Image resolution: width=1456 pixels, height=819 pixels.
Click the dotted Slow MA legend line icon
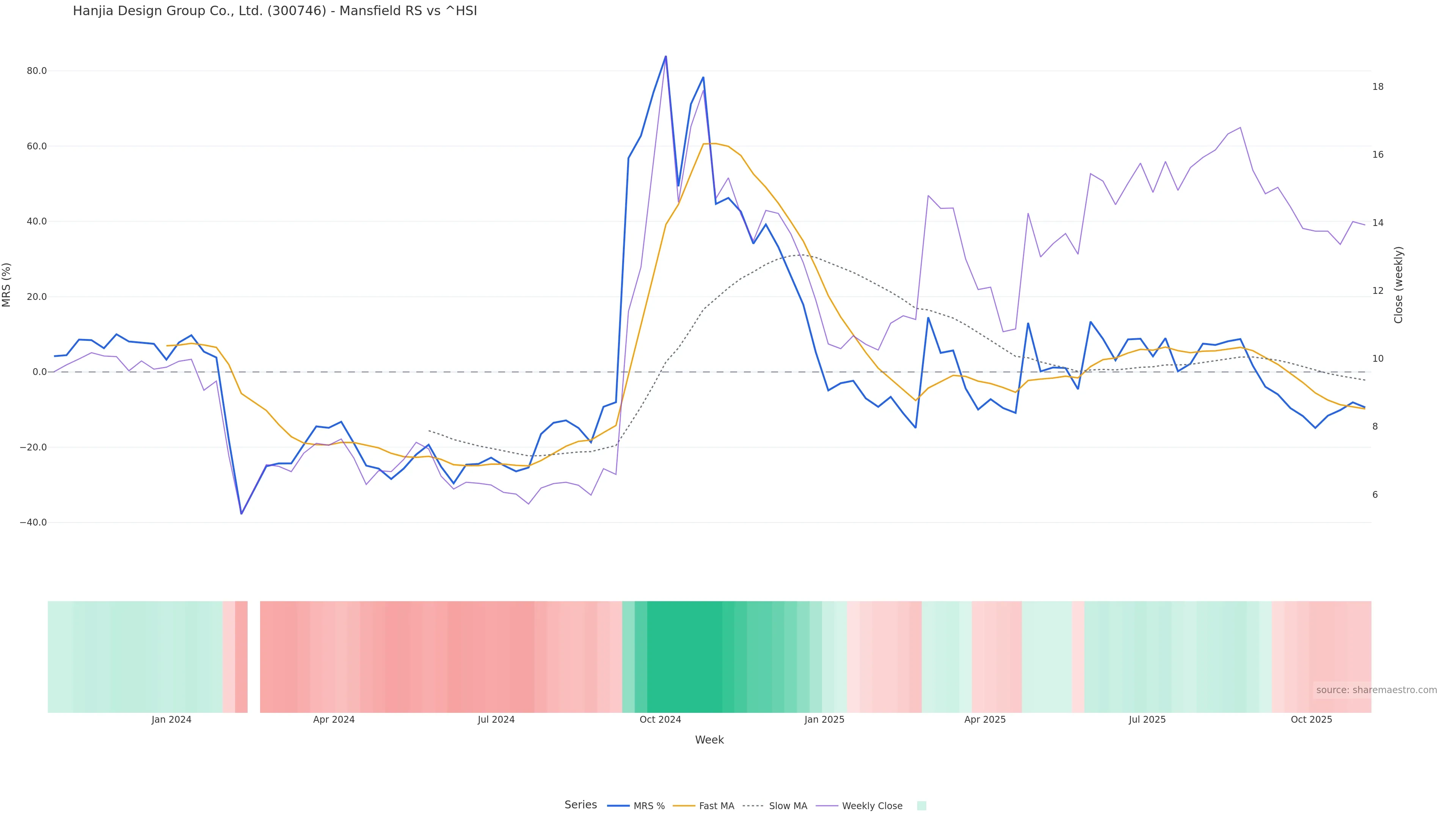(x=753, y=806)
